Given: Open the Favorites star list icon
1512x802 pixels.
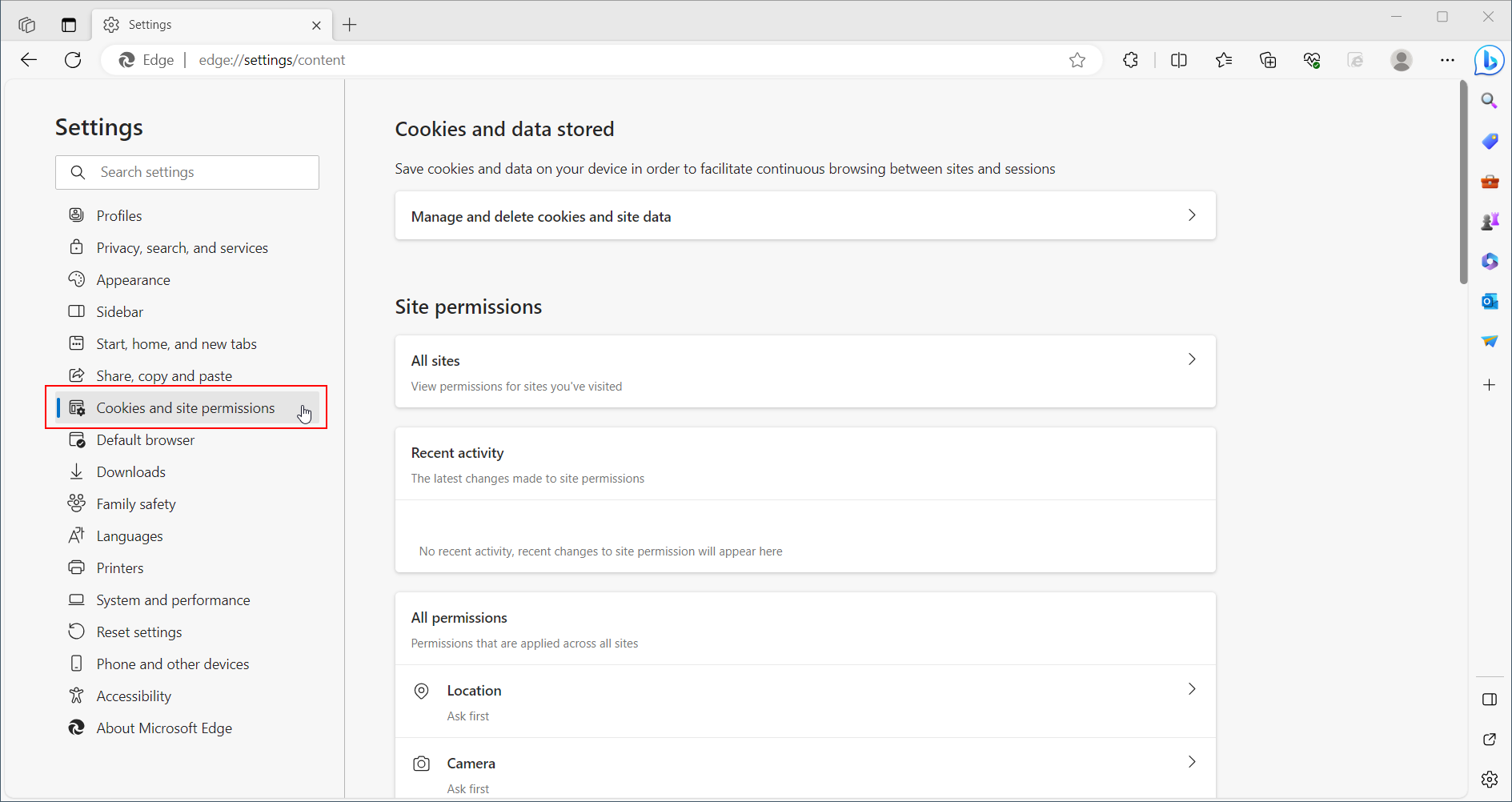Looking at the screenshot, I should (x=1223, y=60).
